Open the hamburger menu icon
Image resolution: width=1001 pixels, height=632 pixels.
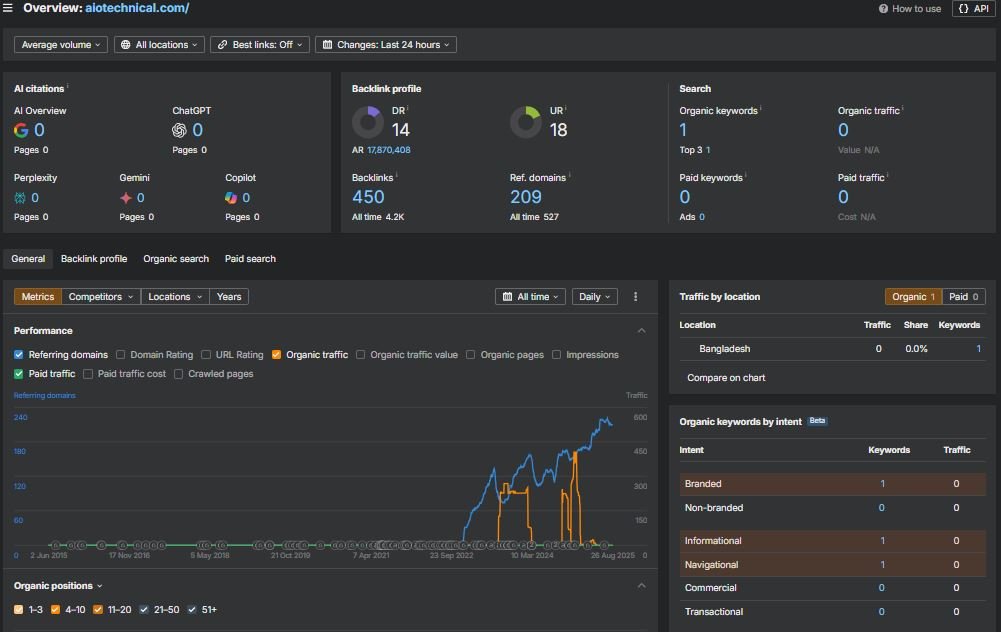tap(9, 8)
